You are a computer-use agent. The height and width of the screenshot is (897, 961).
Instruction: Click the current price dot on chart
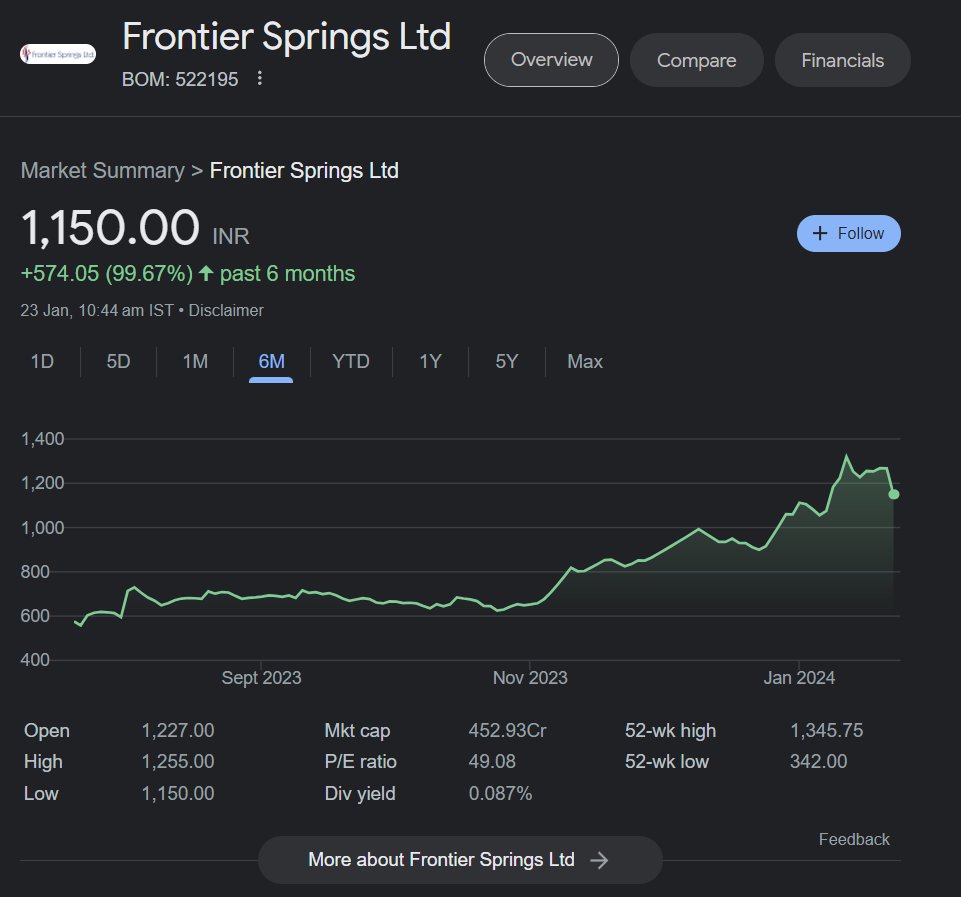coord(894,494)
